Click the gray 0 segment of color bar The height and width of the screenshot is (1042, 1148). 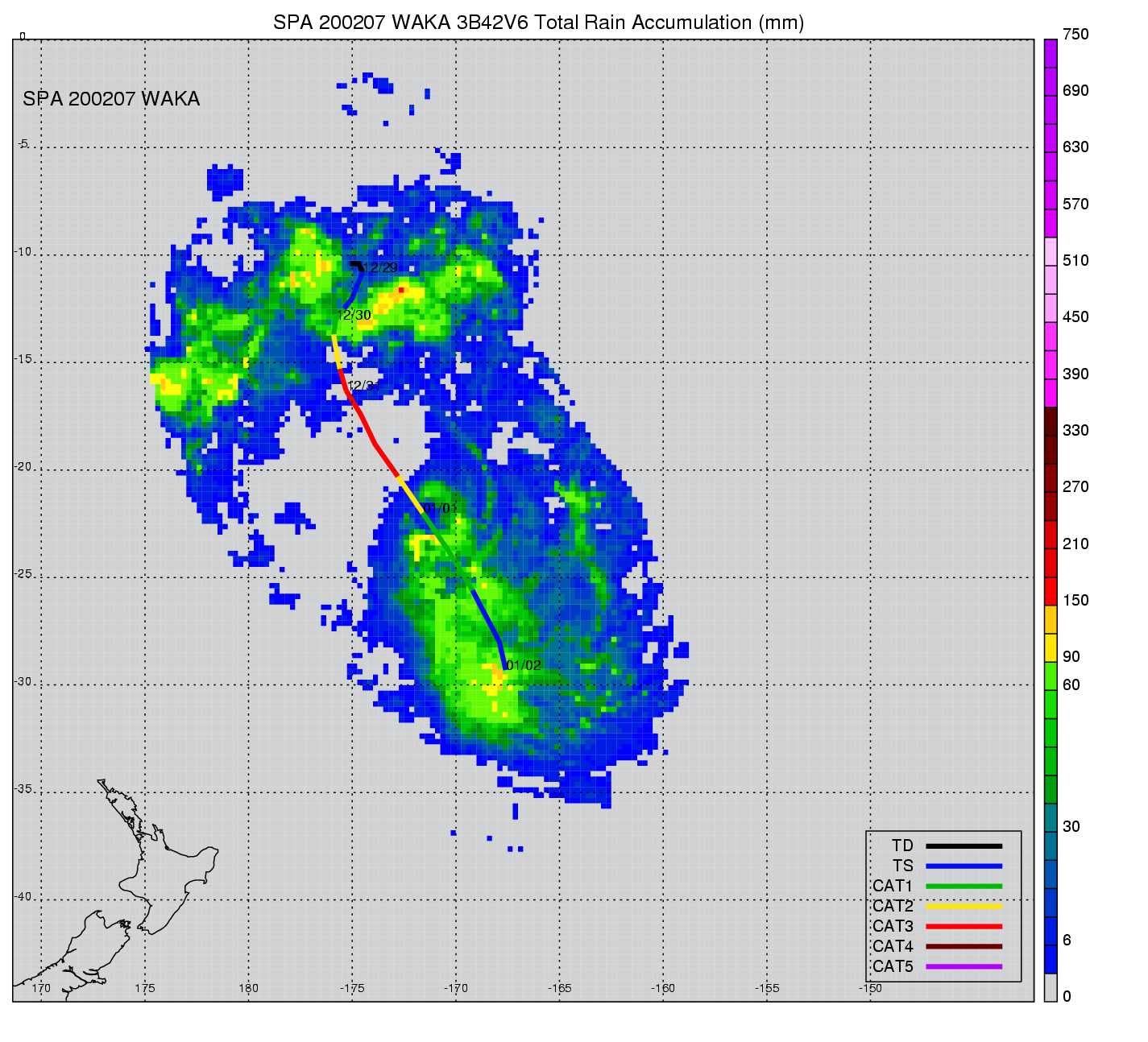point(1051,988)
